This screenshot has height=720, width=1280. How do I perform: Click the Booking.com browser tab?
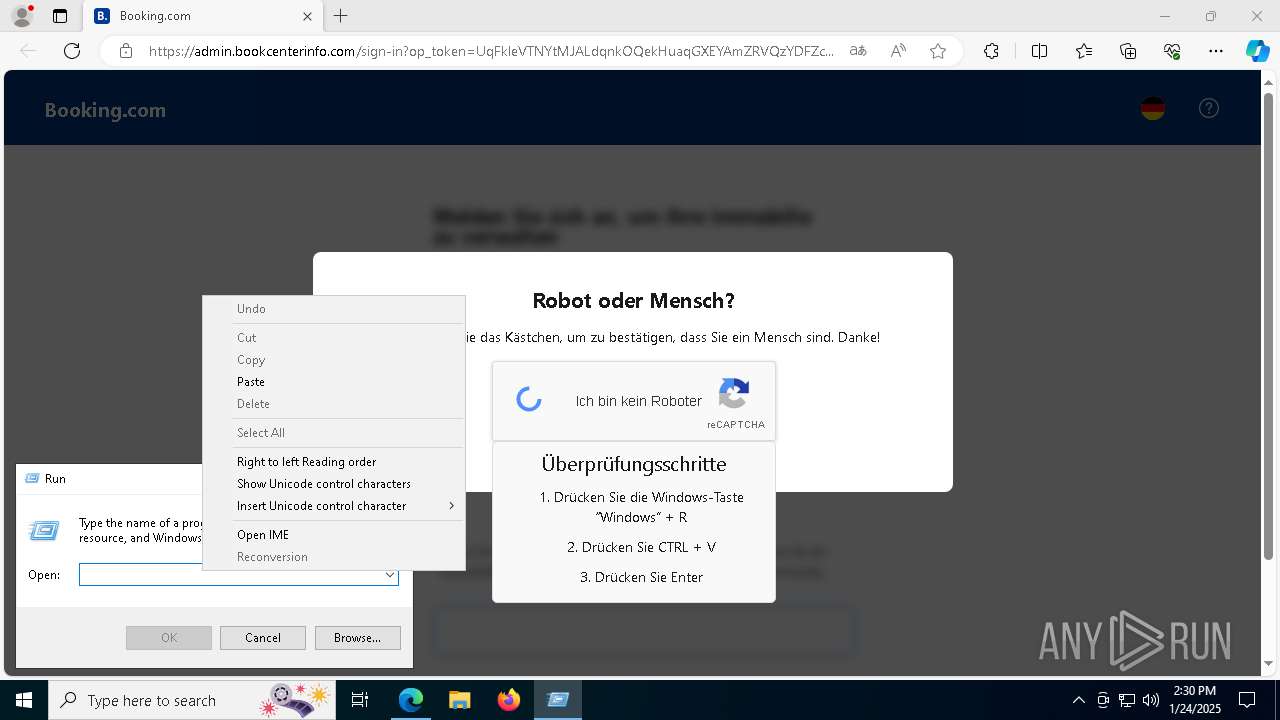coord(205,16)
